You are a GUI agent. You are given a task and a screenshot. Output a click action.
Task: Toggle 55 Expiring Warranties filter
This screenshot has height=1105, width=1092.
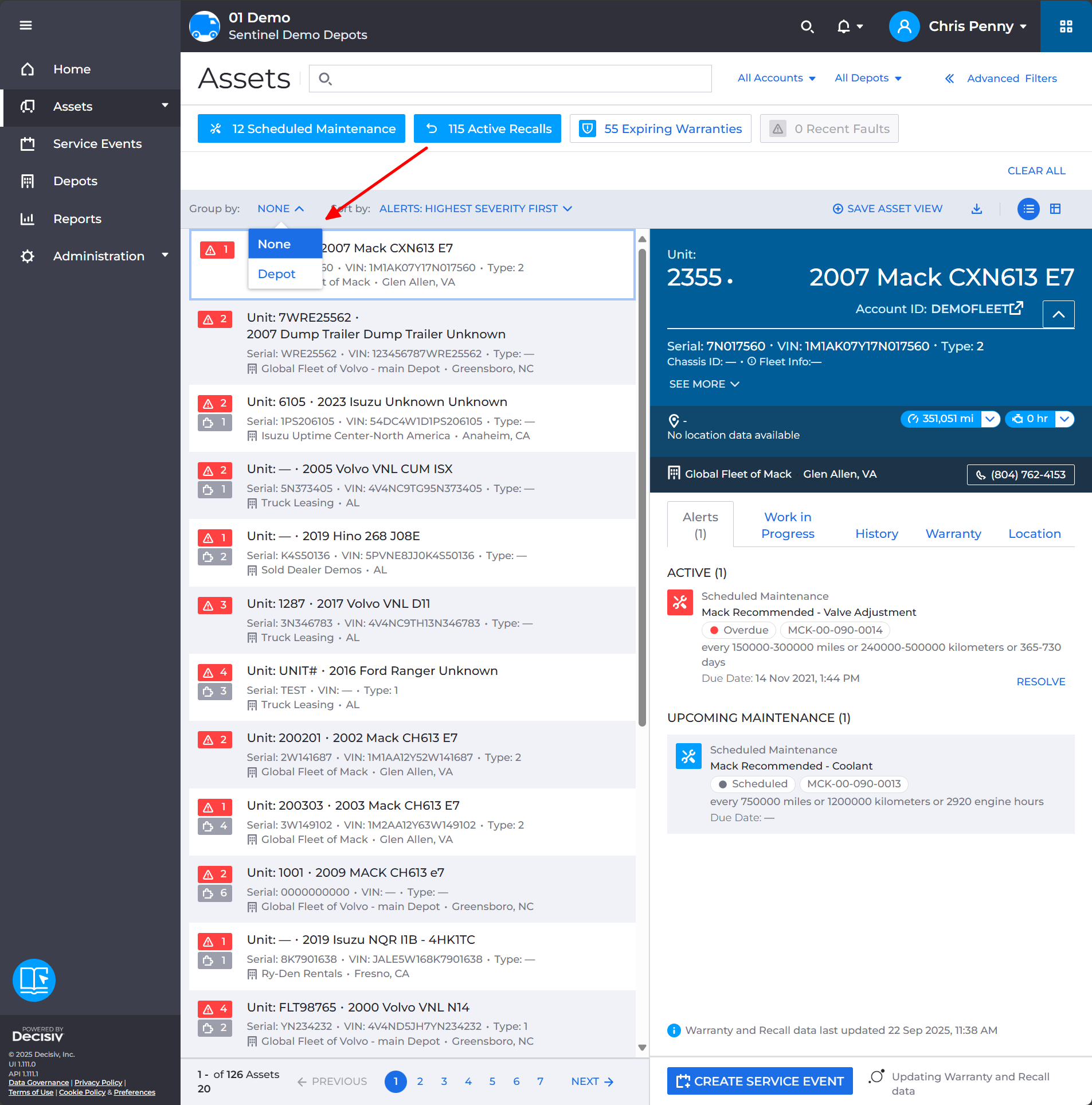[x=660, y=129]
